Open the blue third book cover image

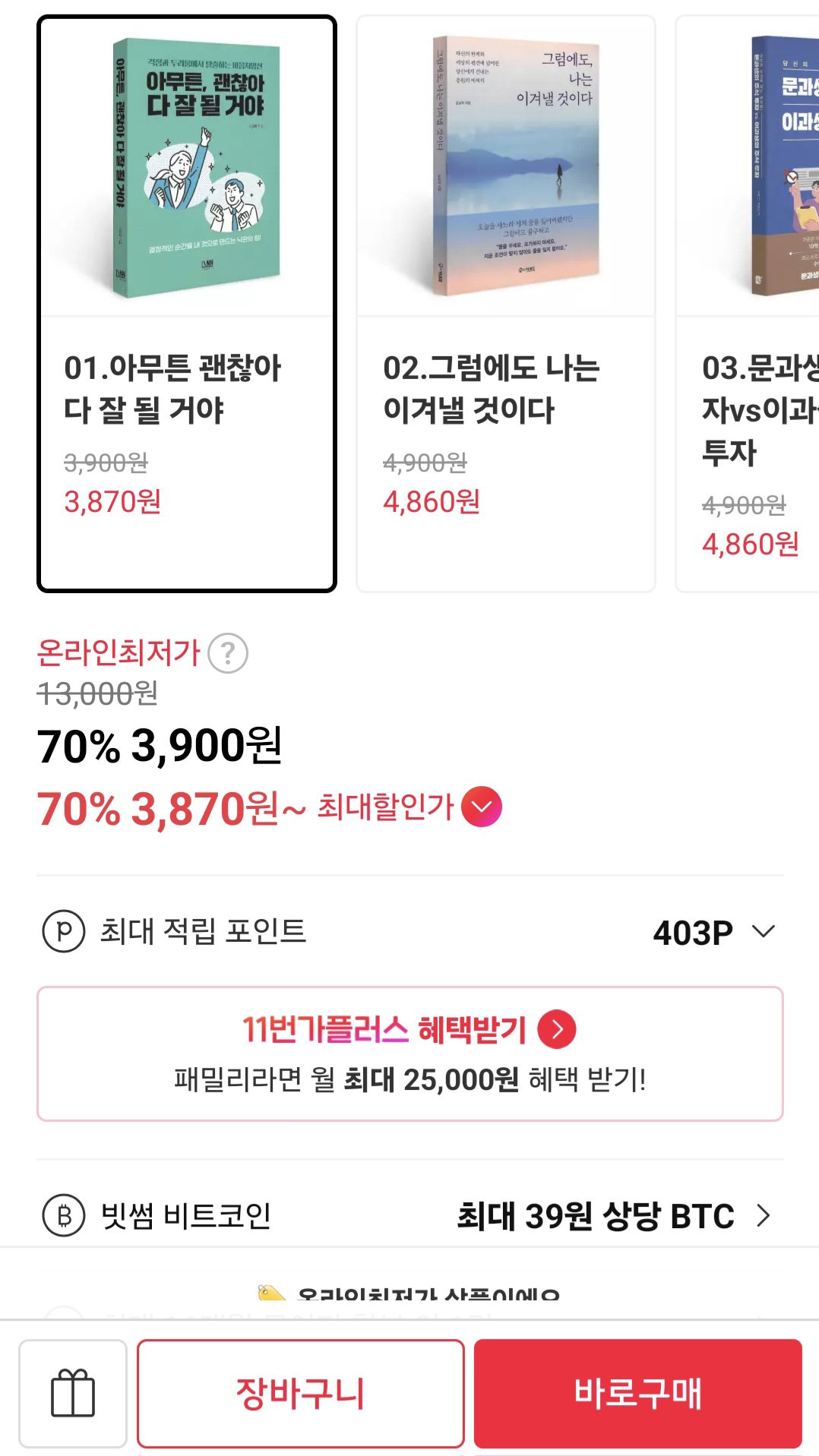(x=785, y=166)
